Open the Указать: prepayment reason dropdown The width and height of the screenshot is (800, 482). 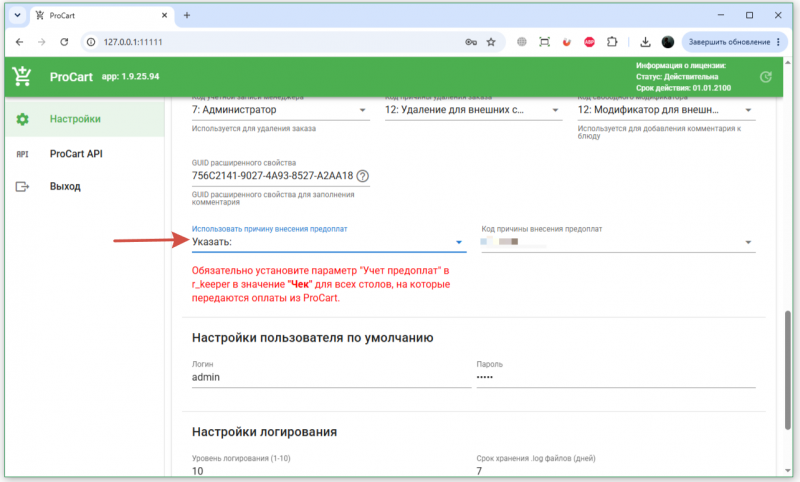[329, 242]
